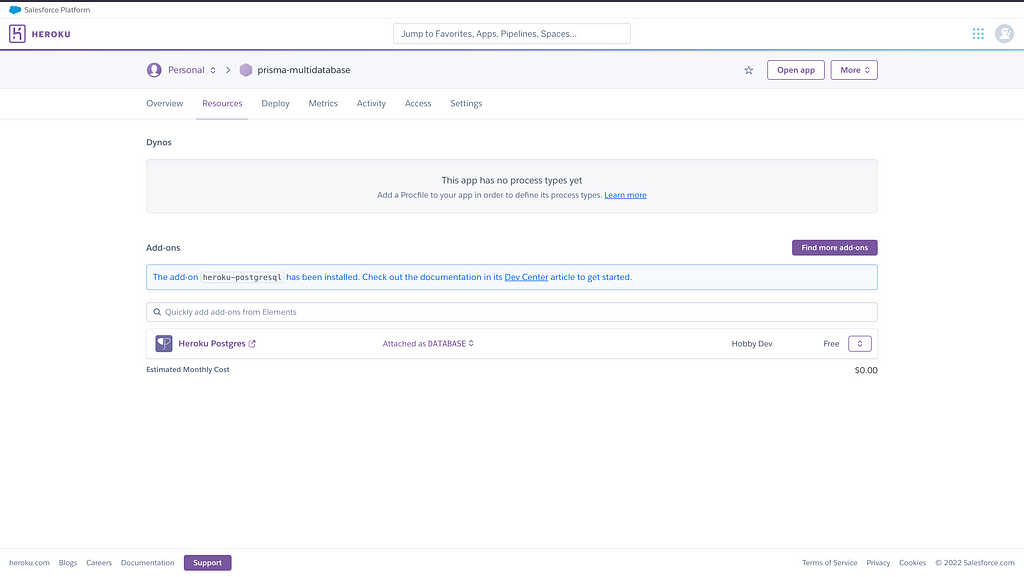1024x577 pixels.
Task: Click the Free price text
Action: (831, 343)
